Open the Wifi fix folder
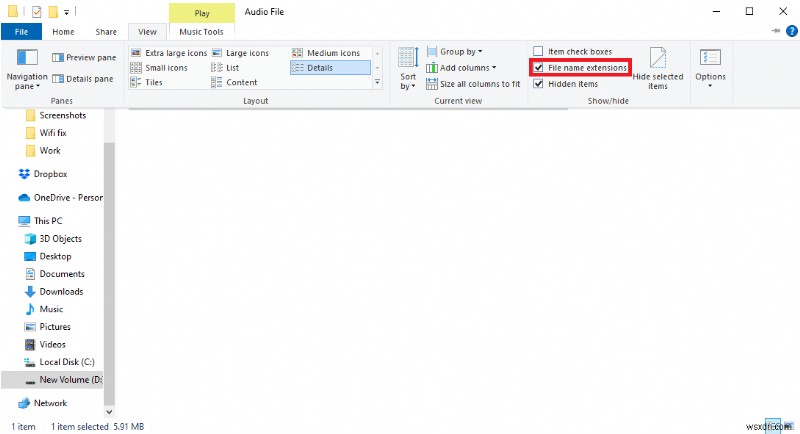800x434 pixels. click(46, 133)
